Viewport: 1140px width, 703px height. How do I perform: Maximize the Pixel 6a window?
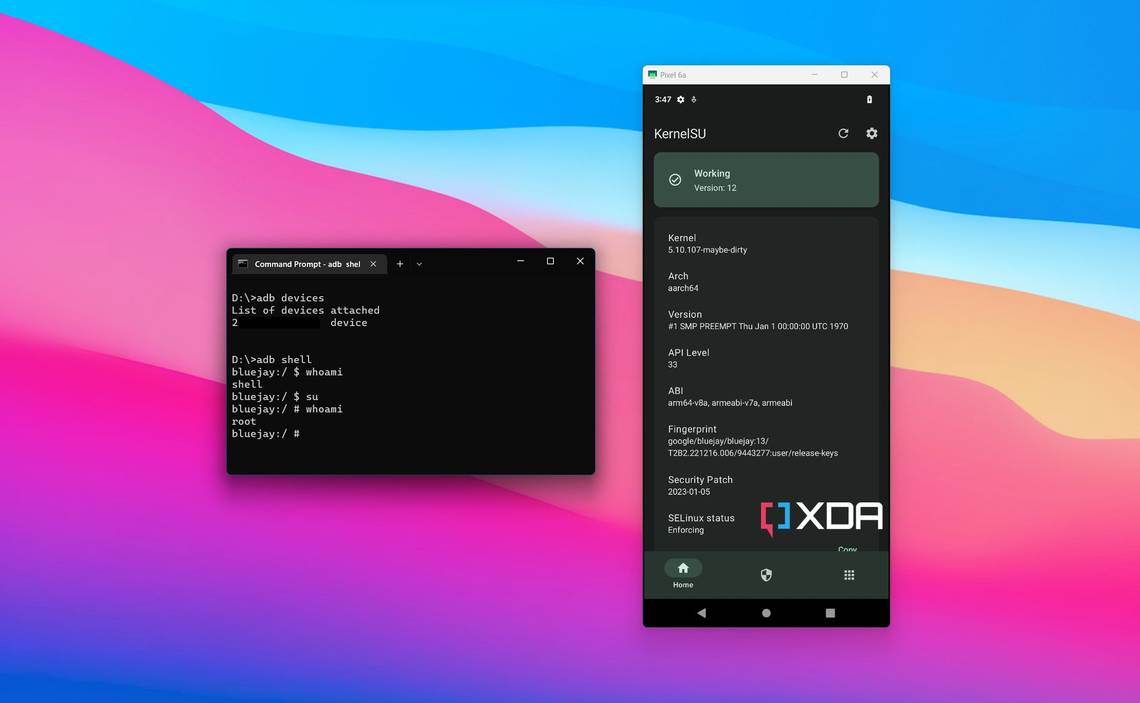point(844,75)
